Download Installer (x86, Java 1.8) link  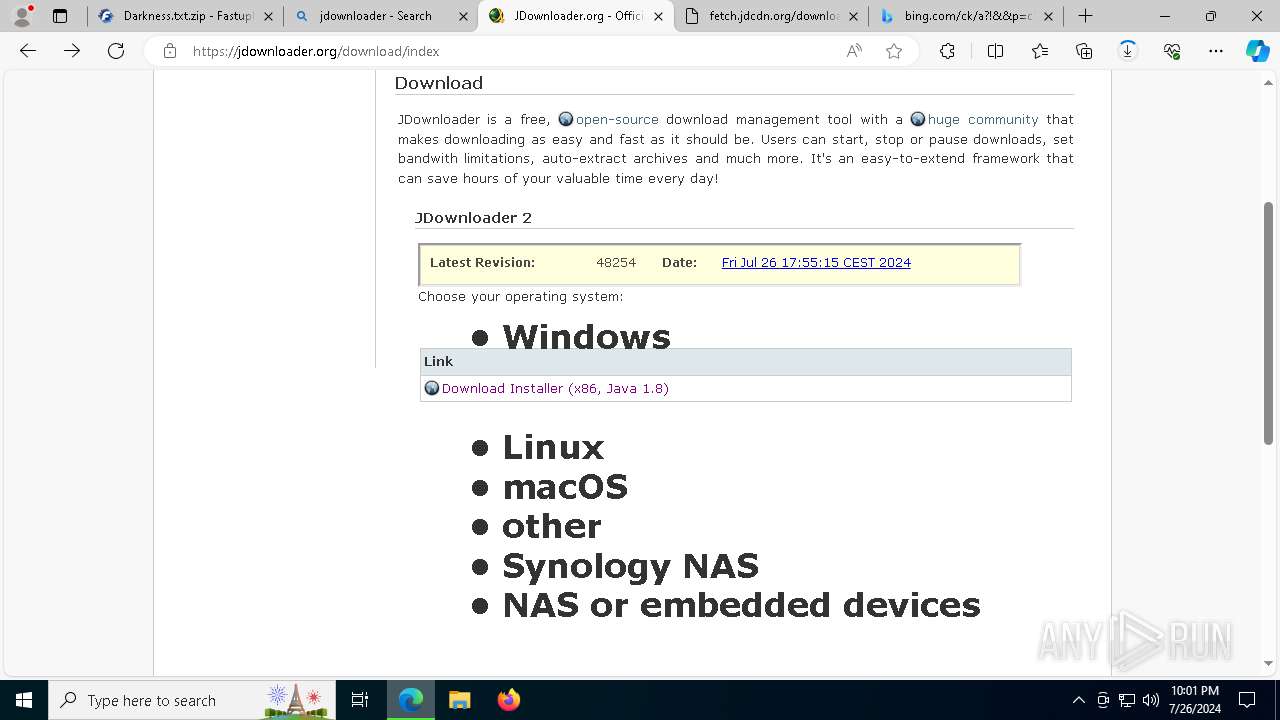[x=555, y=388]
